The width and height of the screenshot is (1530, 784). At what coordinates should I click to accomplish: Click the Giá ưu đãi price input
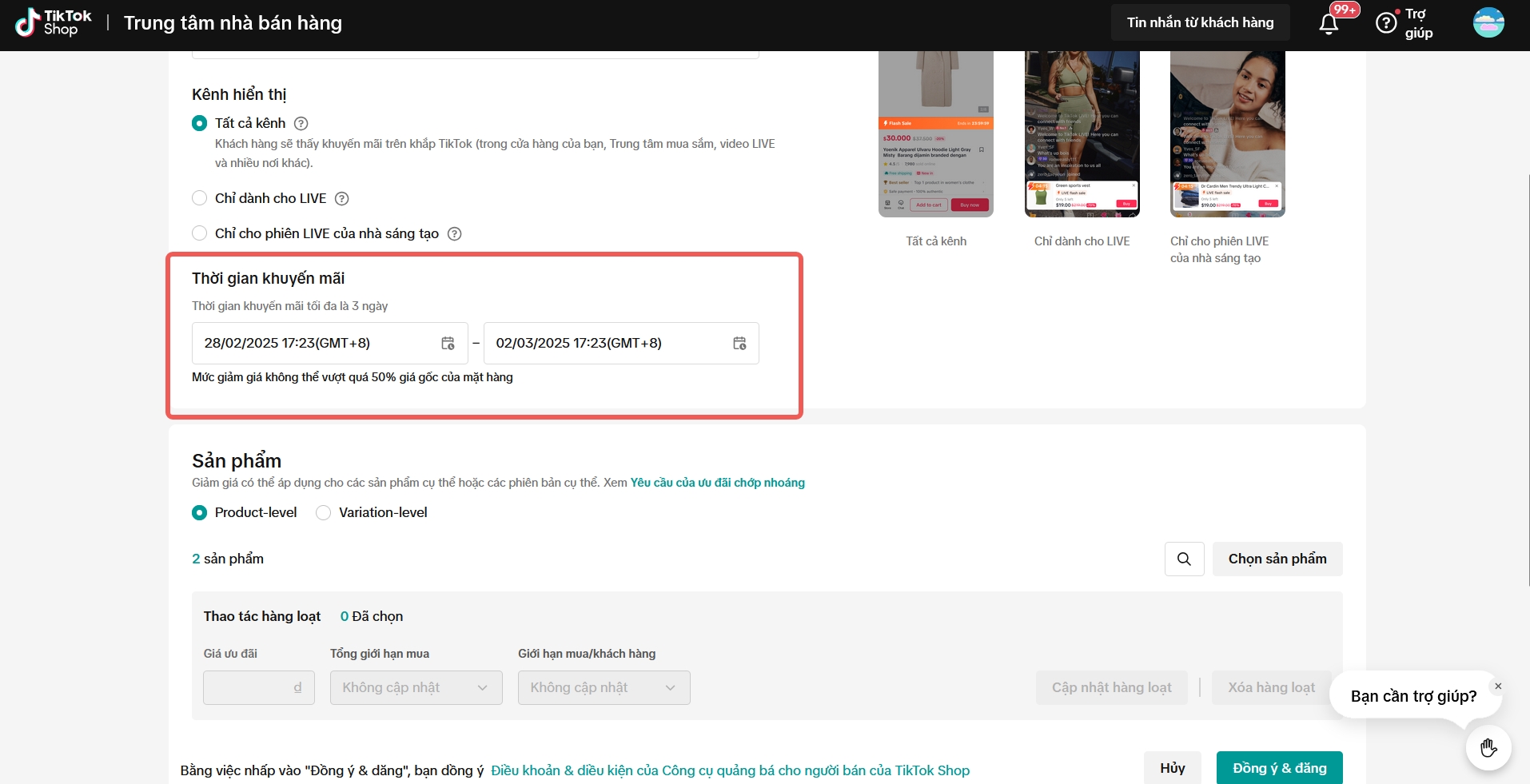259,687
